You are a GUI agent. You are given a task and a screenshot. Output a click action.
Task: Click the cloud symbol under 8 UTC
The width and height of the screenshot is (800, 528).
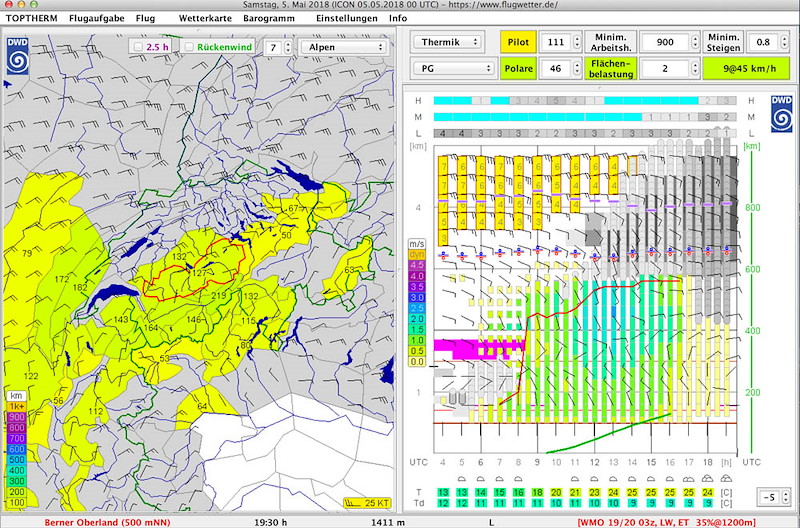pos(518,479)
